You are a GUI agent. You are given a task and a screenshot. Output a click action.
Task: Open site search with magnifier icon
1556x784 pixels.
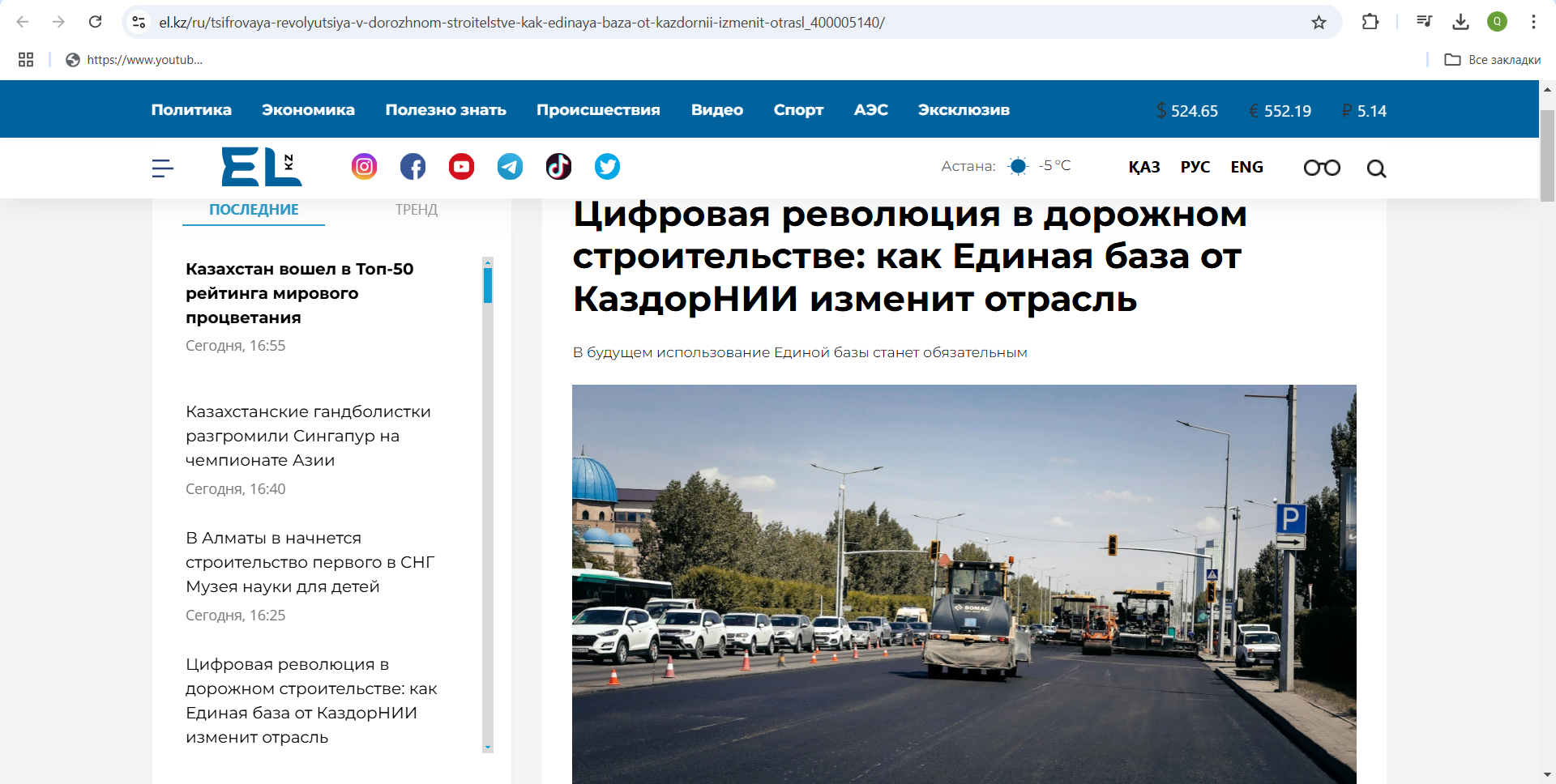tap(1376, 168)
